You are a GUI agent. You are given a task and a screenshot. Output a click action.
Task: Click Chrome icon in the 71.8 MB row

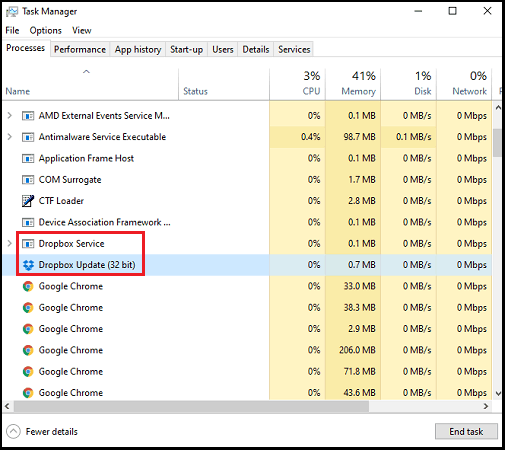[x=28, y=372]
